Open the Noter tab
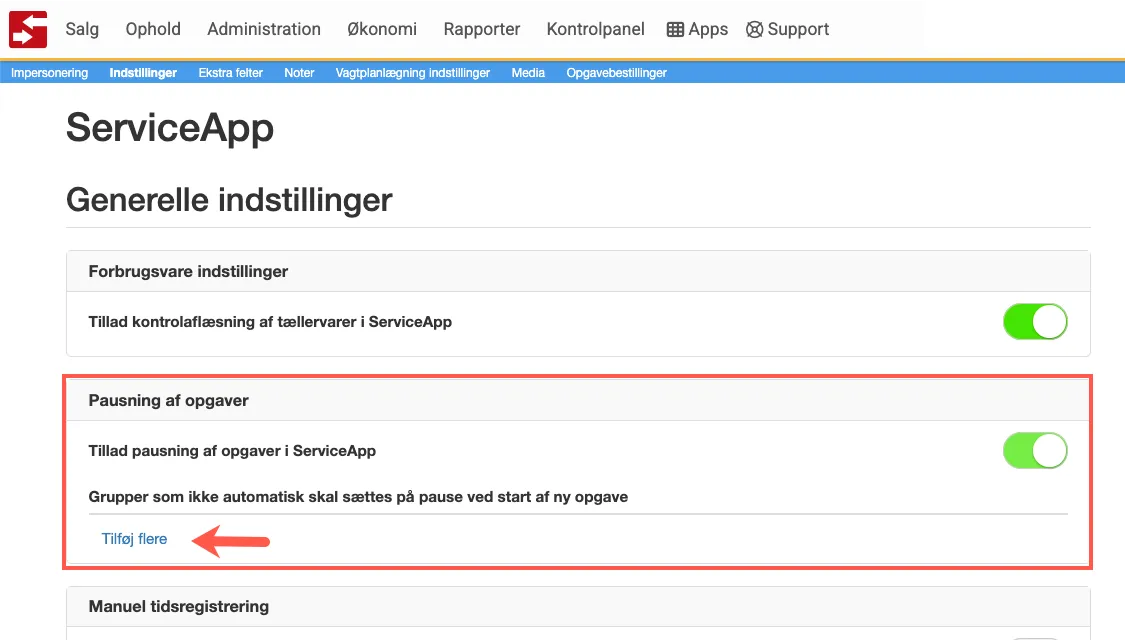1125x640 pixels. pos(299,73)
